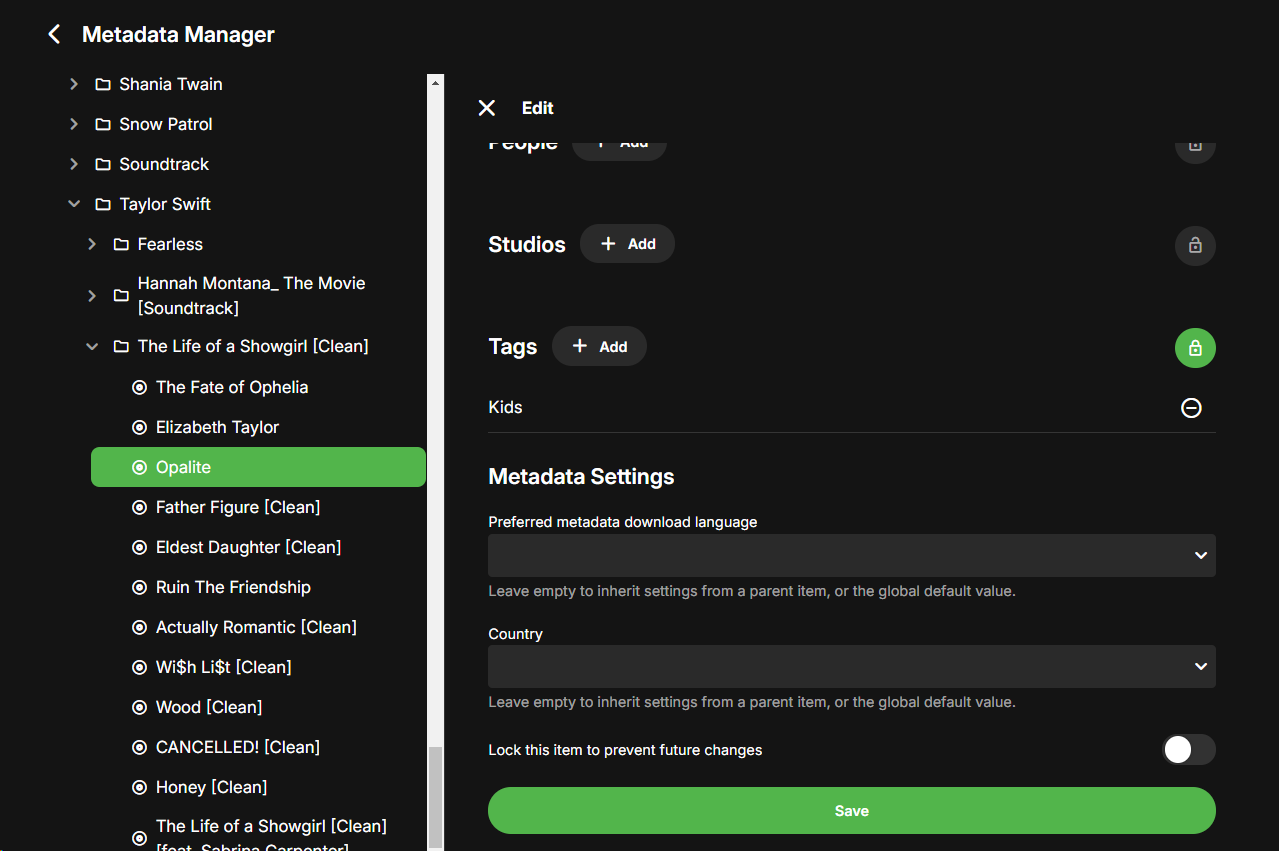Click the Soundtrack folder icon
Viewport: 1279px width, 851px height.
[x=102, y=164]
